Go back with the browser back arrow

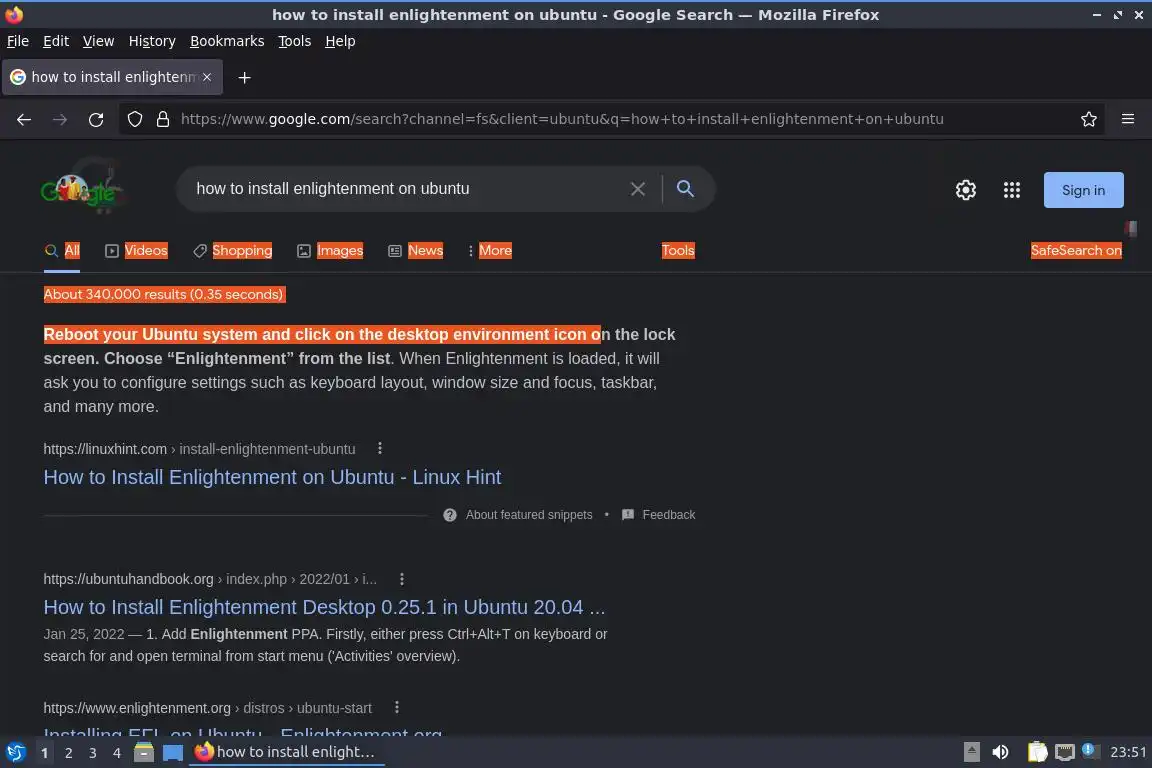point(24,119)
